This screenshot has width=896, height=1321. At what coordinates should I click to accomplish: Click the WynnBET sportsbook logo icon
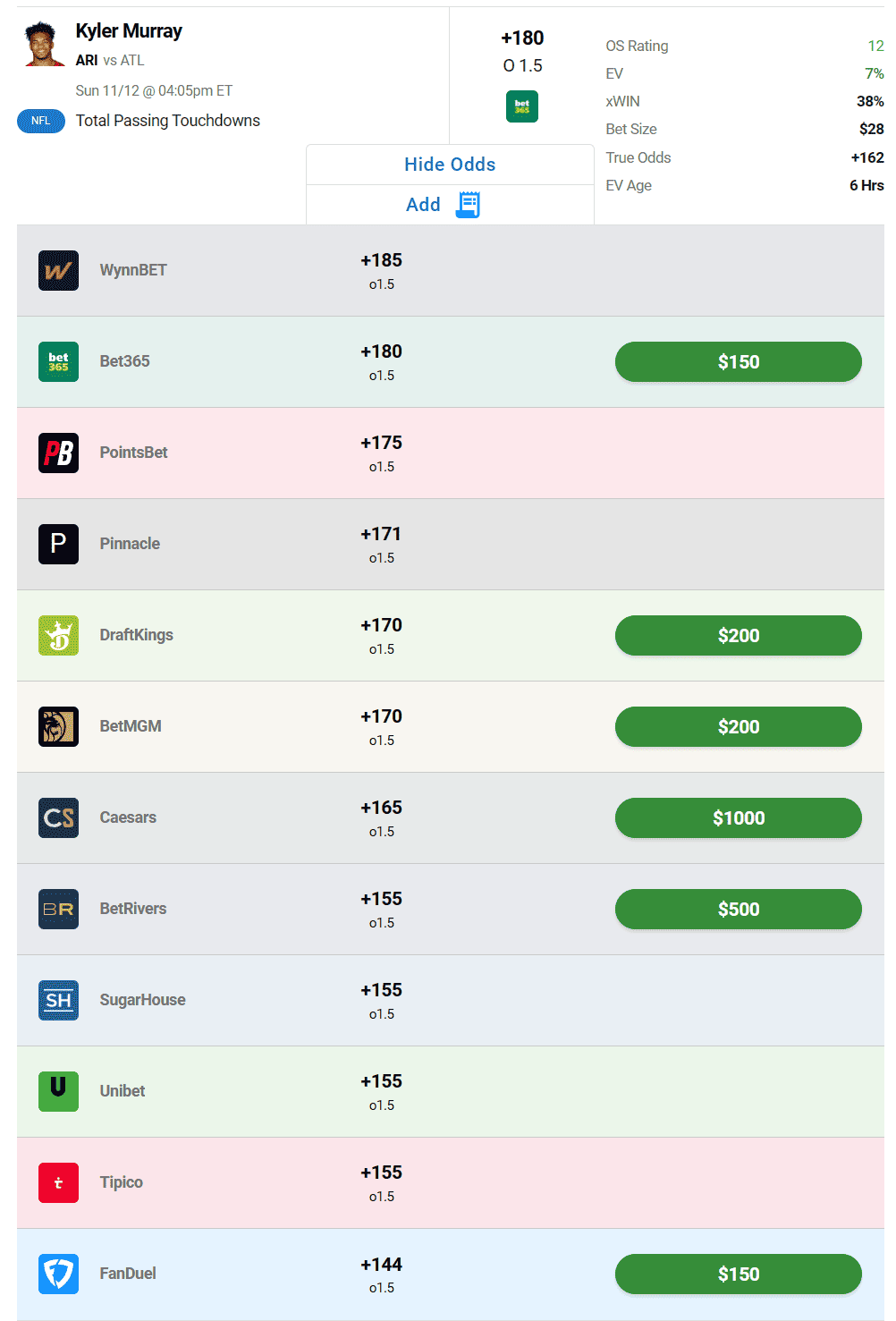(58, 270)
